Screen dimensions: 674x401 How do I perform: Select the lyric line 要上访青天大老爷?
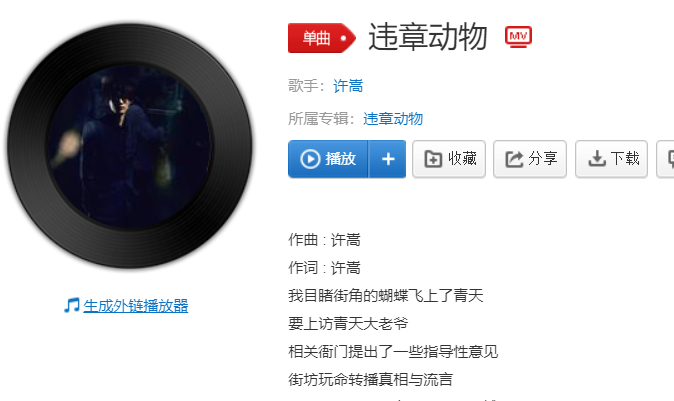click(348, 324)
